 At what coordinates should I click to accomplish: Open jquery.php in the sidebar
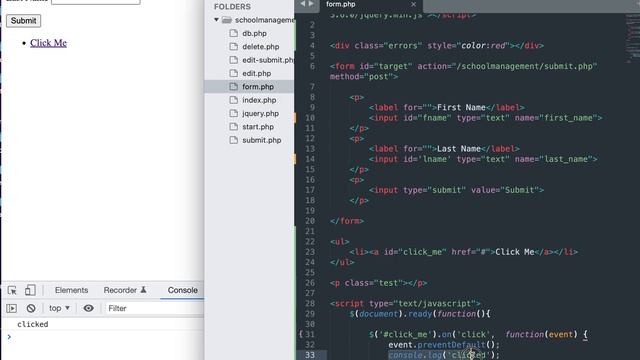tap(260, 113)
